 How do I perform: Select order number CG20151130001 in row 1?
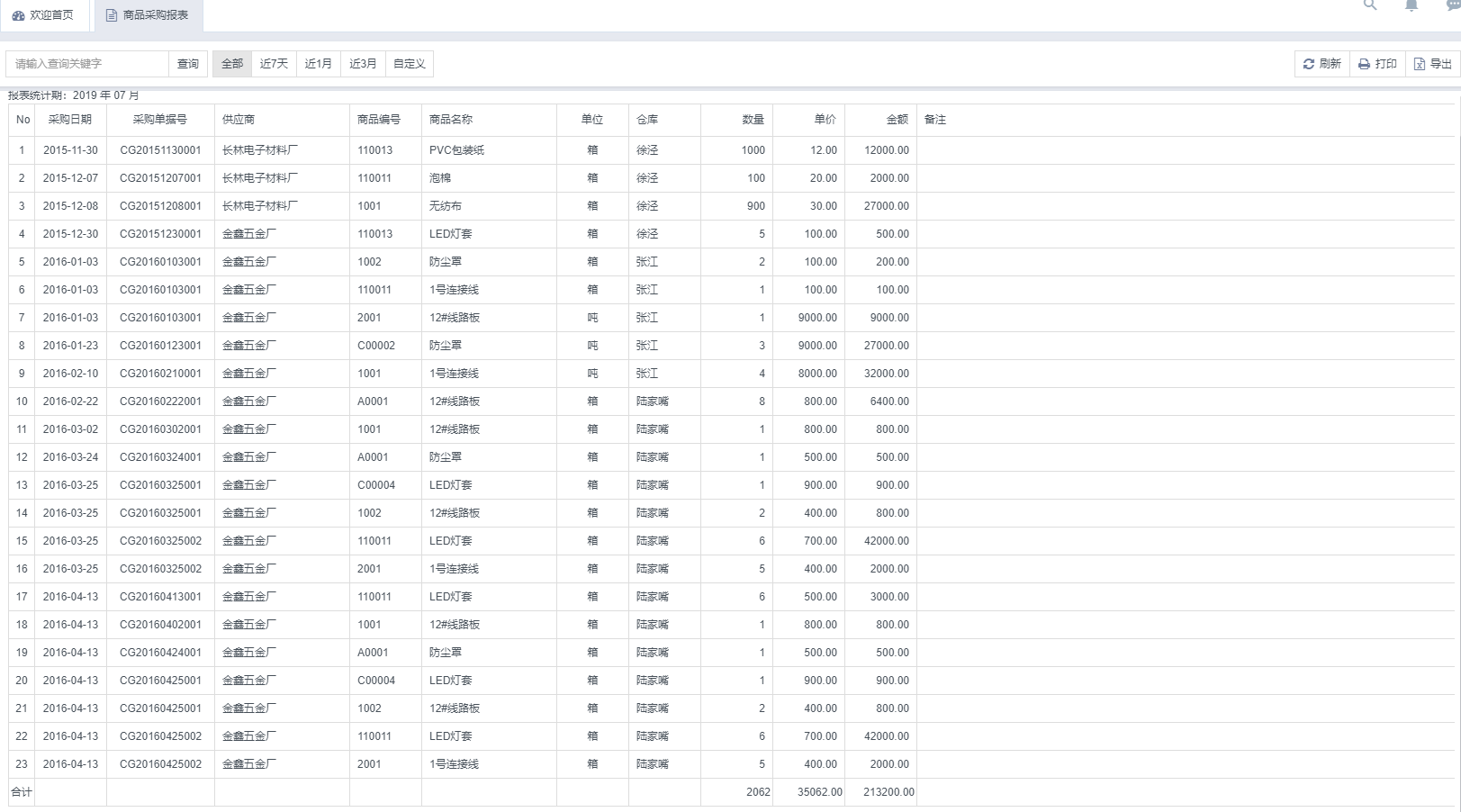[x=160, y=150]
